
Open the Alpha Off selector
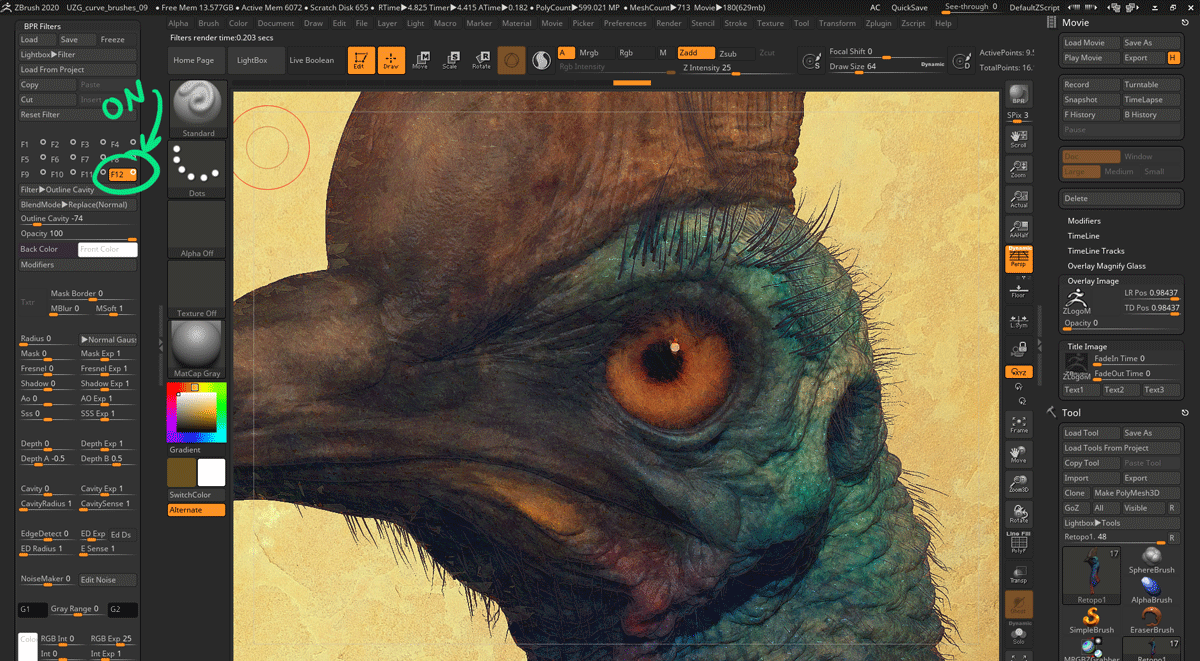tap(198, 229)
